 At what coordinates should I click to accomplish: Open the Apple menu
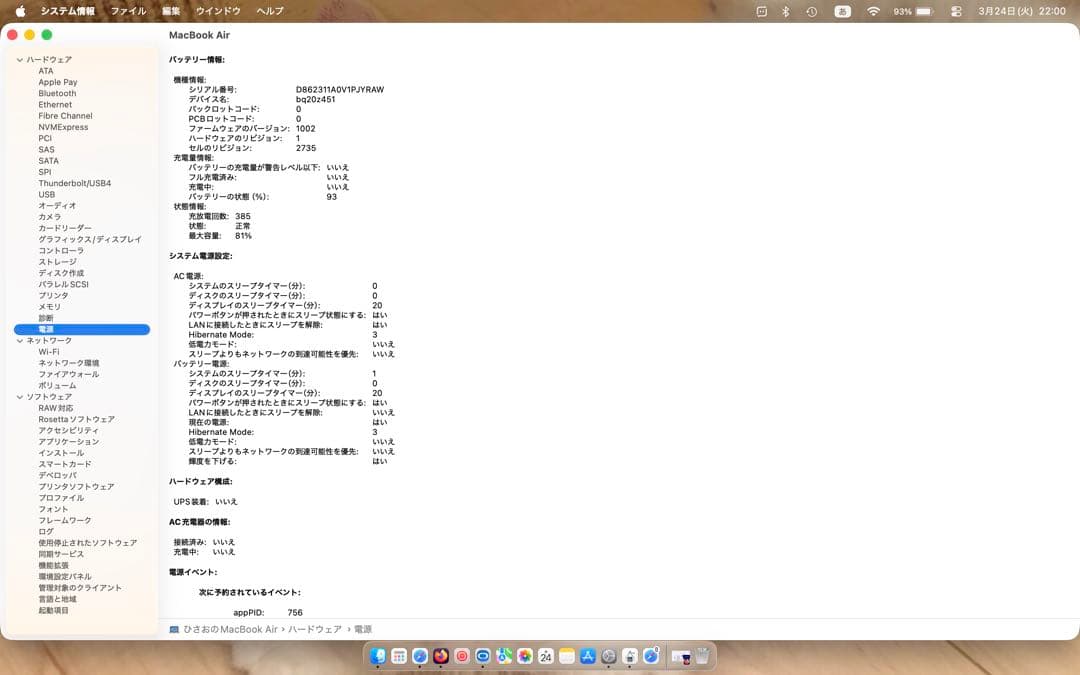click(20, 11)
